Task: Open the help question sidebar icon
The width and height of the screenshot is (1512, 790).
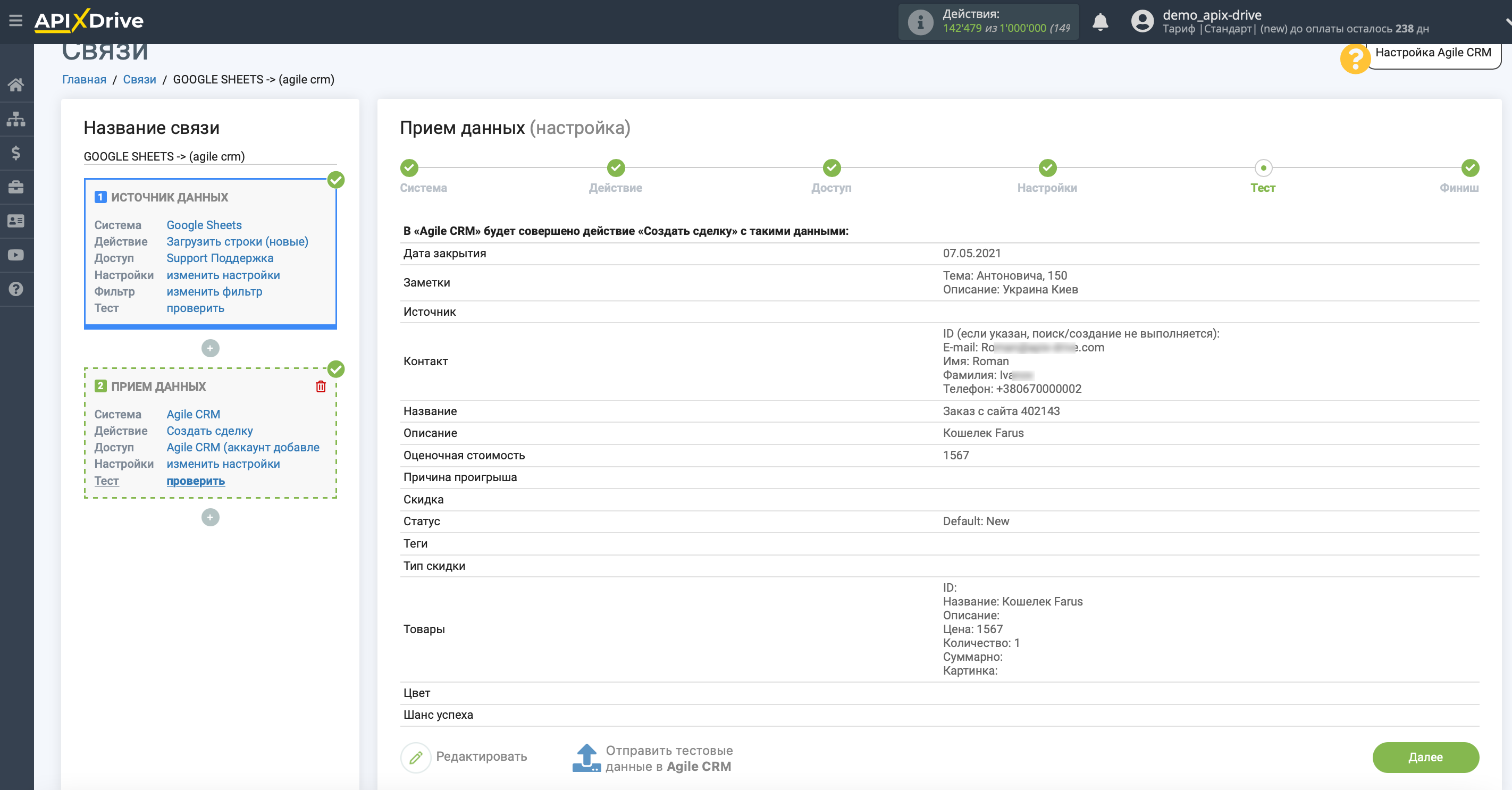Action: 16,289
